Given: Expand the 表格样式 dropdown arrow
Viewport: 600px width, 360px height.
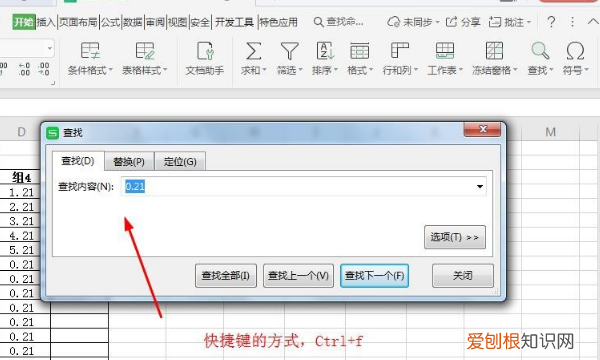Looking at the screenshot, I should tap(165, 70).
